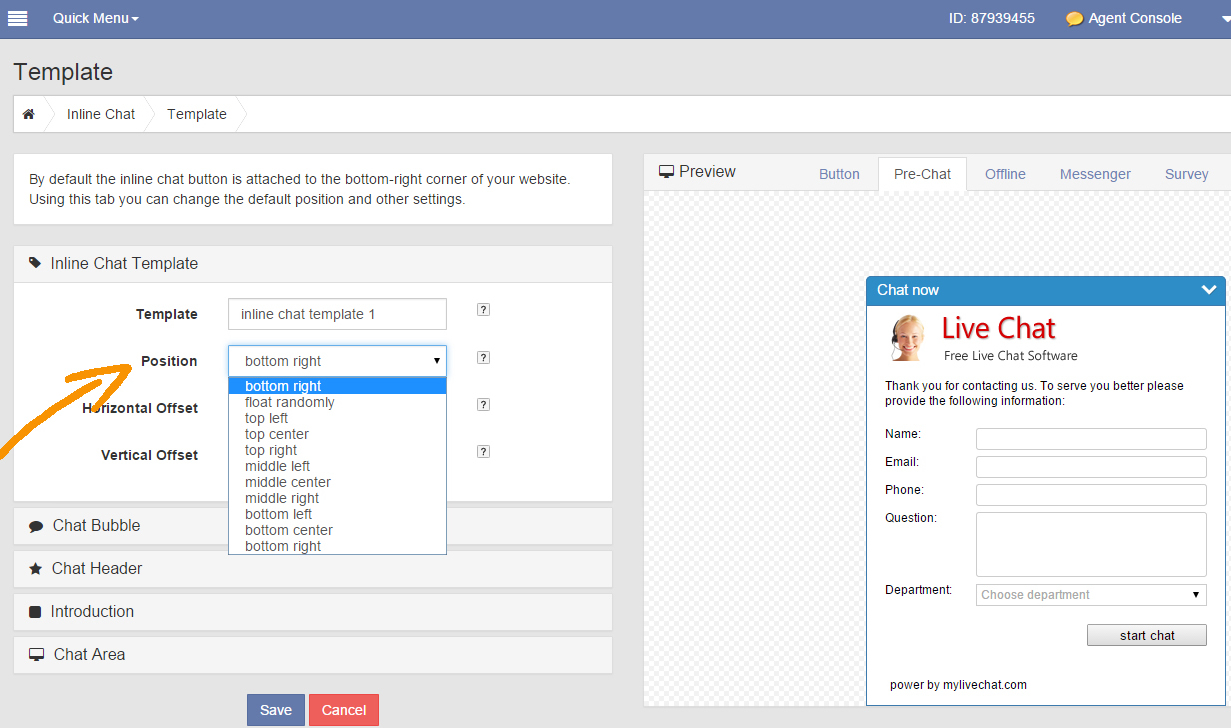
Task: Click help icon next to Position dropdown
Action: click(483, 357)
